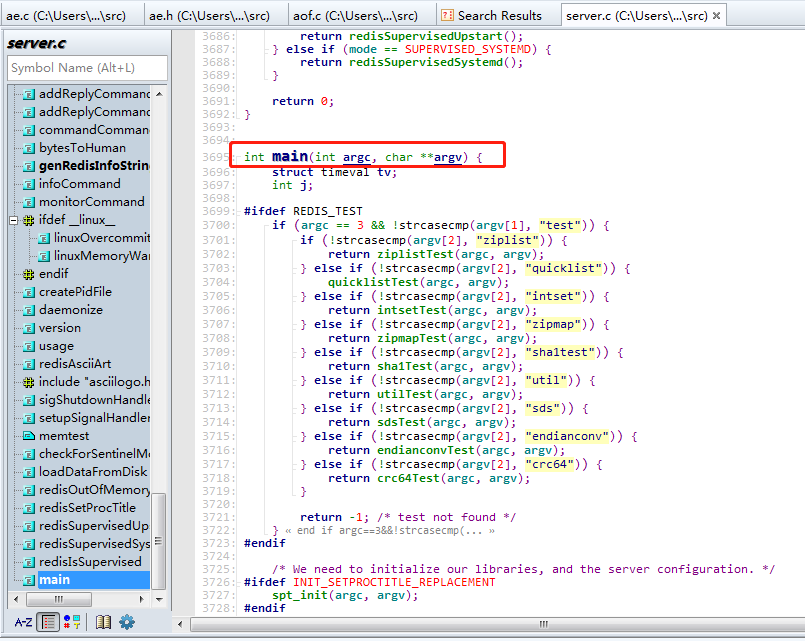The width and height of the screenshot is (805, 641).
Task: Jump to daemonize symbol
Action: (x=71, y=310)
